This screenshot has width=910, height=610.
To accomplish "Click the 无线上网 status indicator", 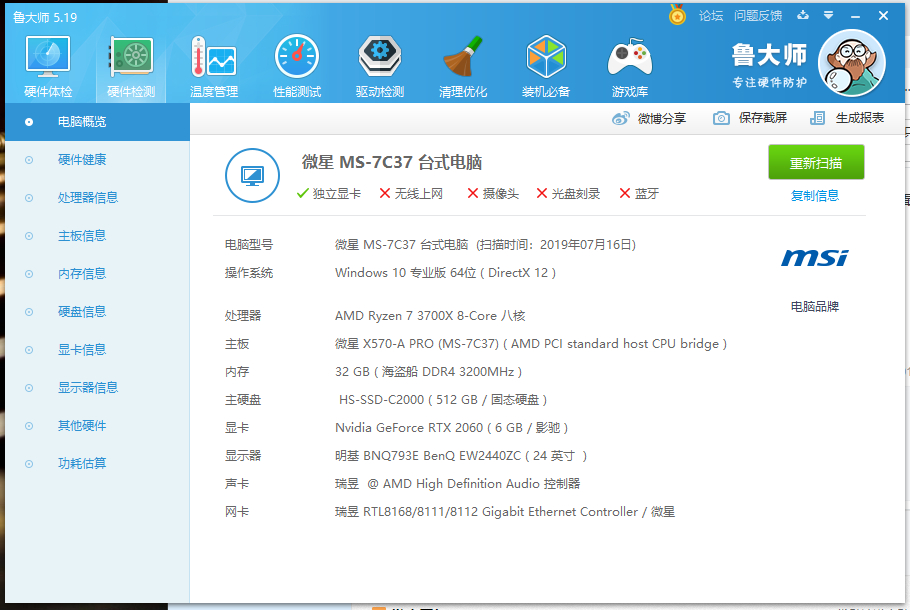I will (x=411, y=194).
